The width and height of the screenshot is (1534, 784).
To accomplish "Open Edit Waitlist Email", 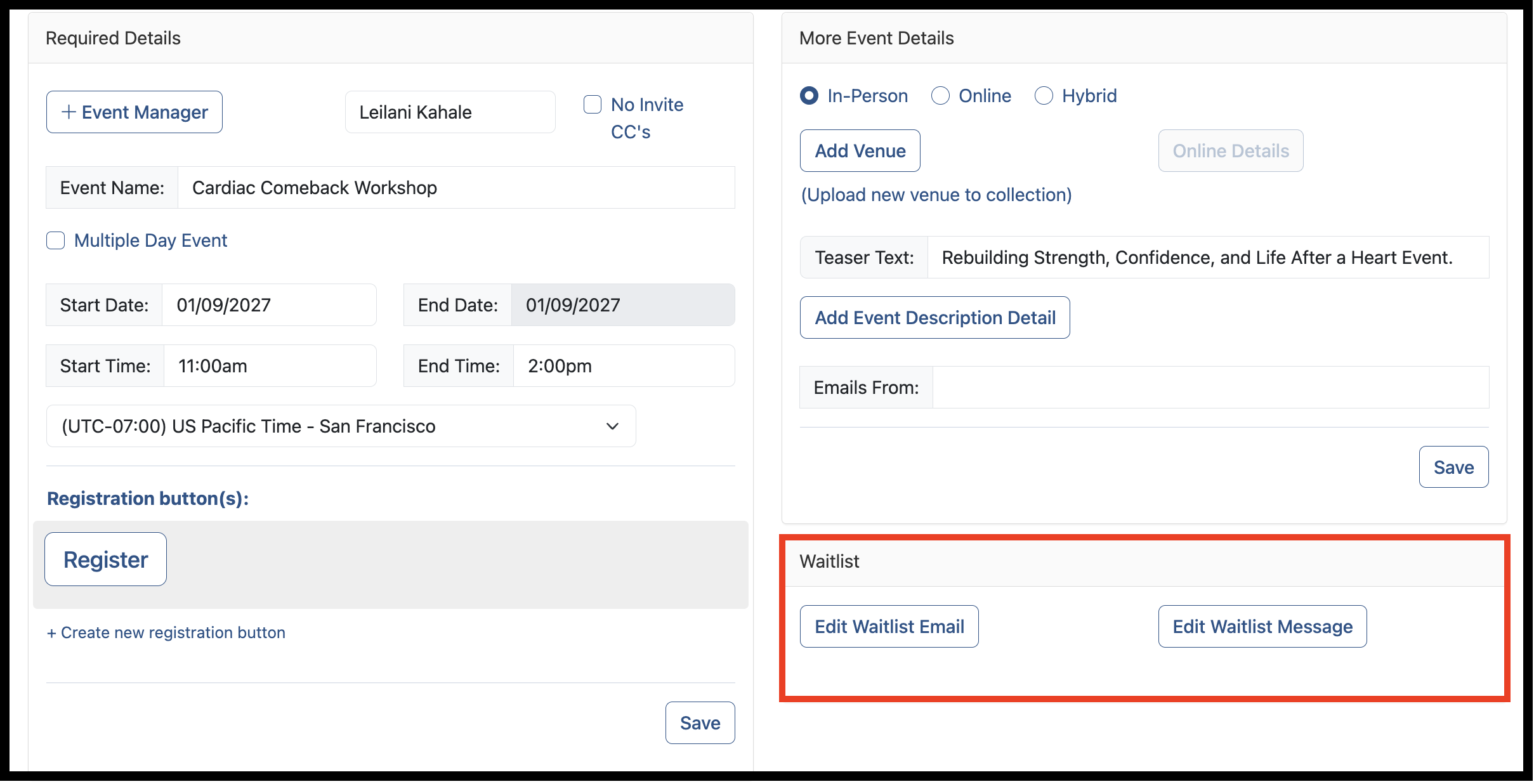I will [x=889, y=627].
